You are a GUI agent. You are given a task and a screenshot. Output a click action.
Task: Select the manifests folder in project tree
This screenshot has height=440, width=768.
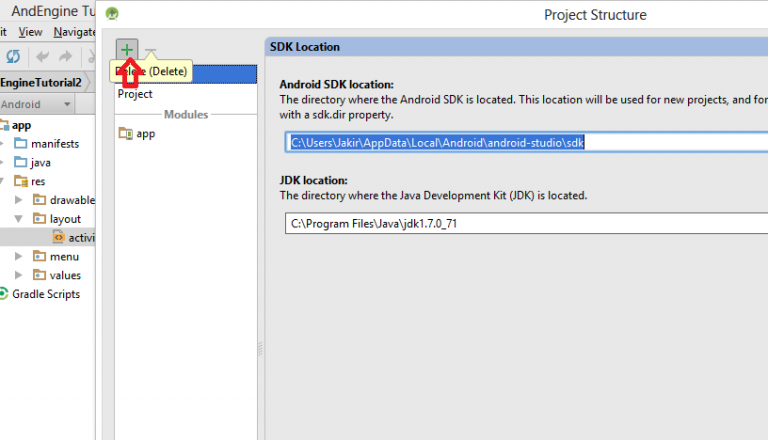tap(54, 144)
